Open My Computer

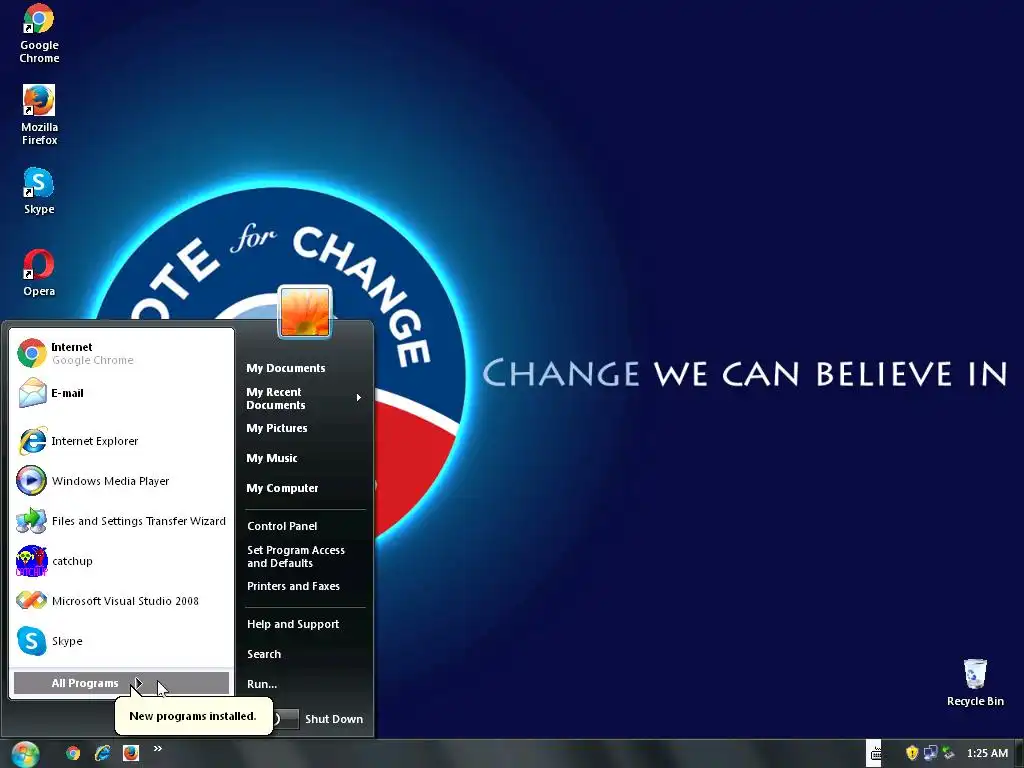282,488
